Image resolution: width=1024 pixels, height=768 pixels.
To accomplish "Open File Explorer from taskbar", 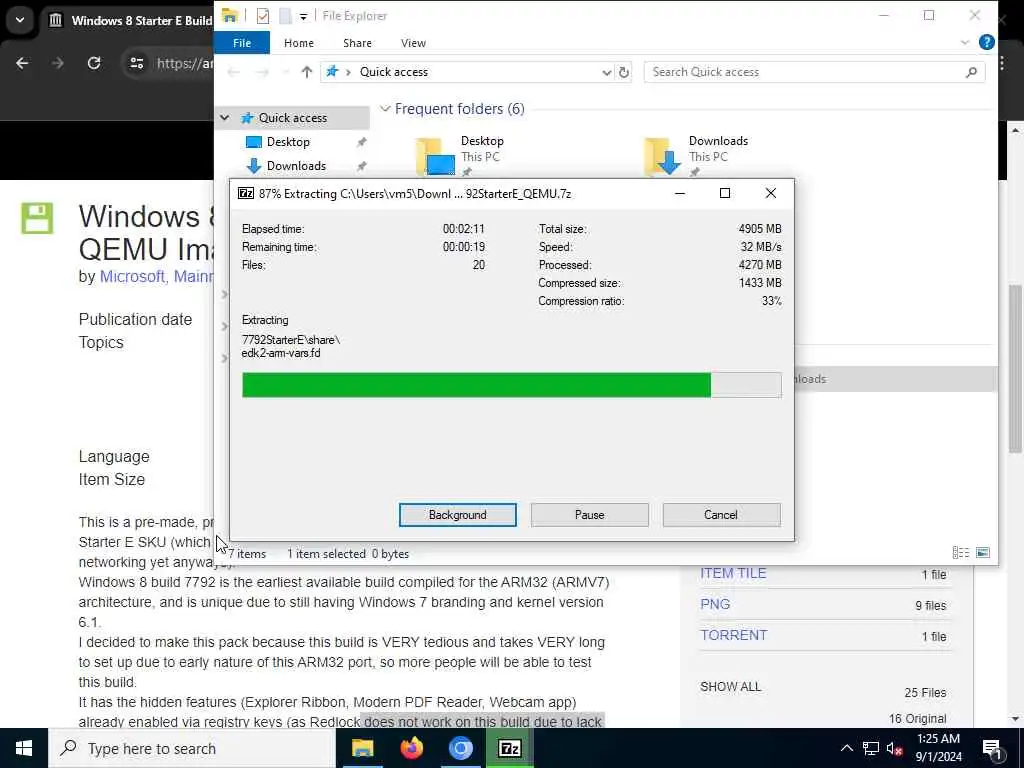I will click(x=362, y=748).
